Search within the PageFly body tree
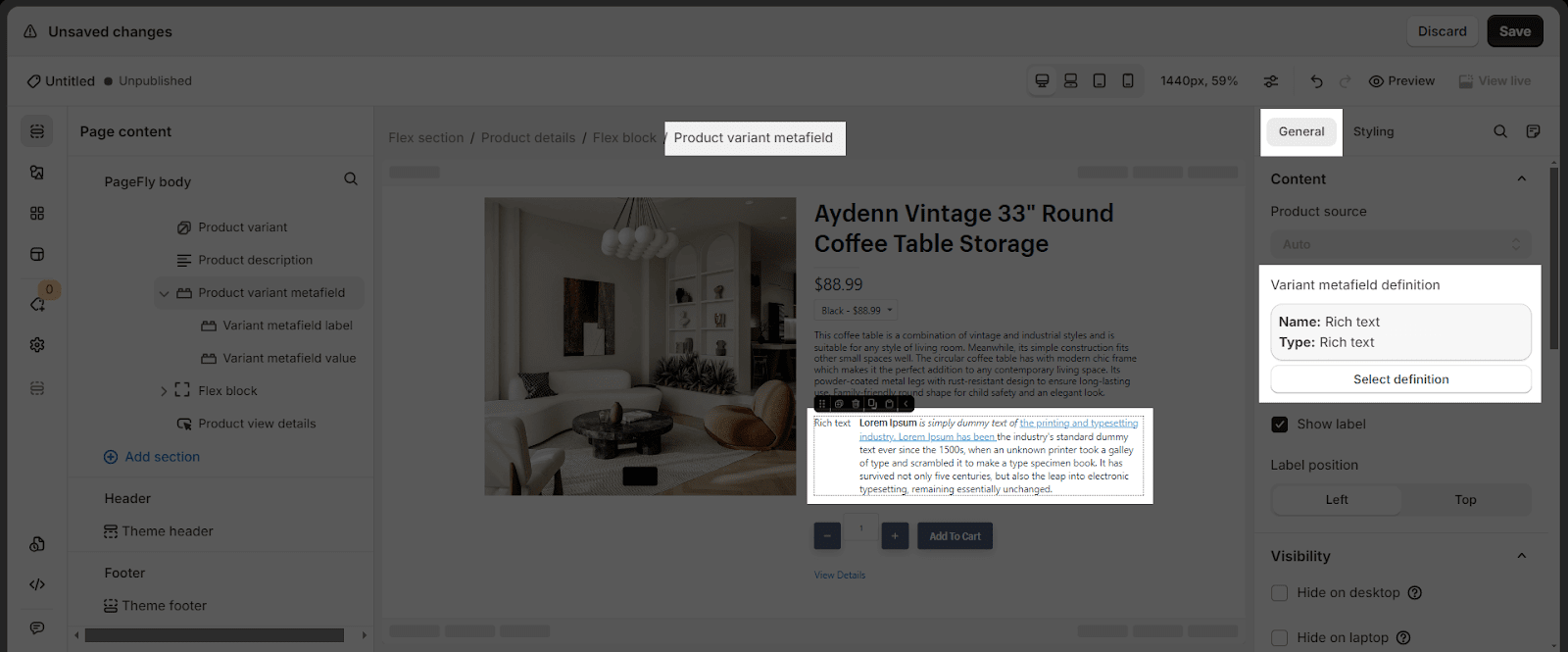 click(351, 179)
